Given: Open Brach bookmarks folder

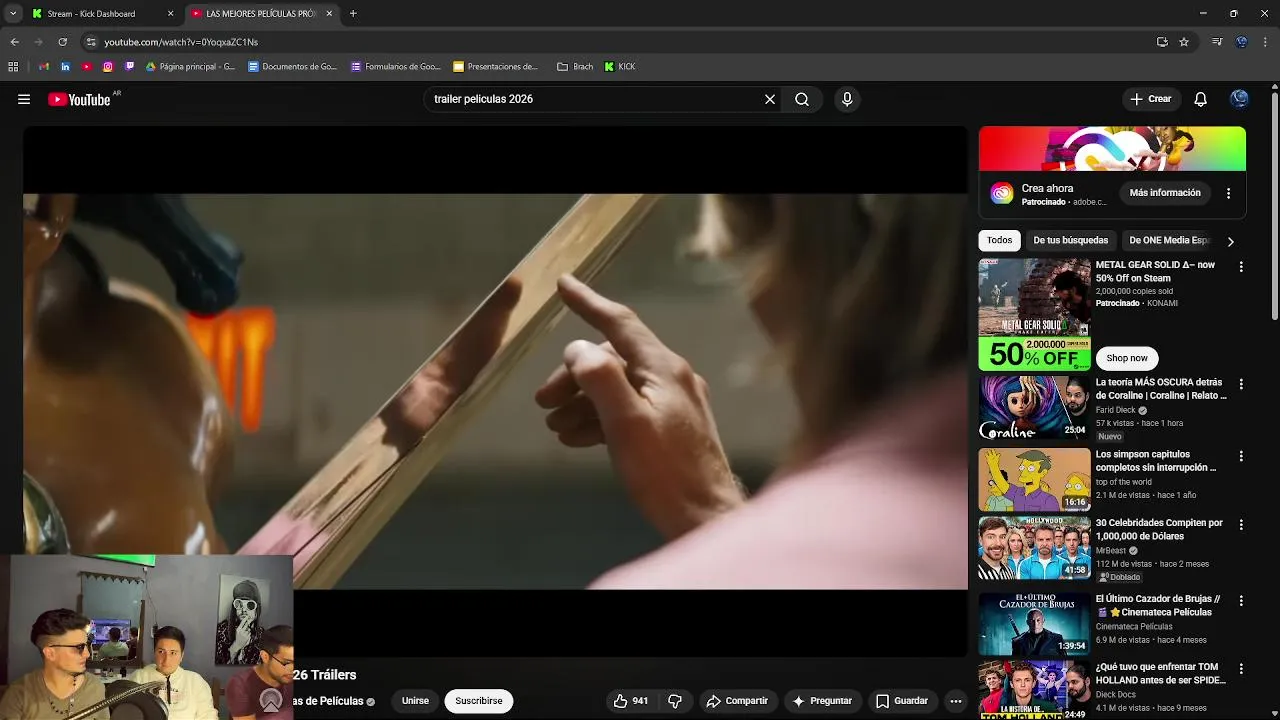Looking at the screenshot, I should (575, 67).
